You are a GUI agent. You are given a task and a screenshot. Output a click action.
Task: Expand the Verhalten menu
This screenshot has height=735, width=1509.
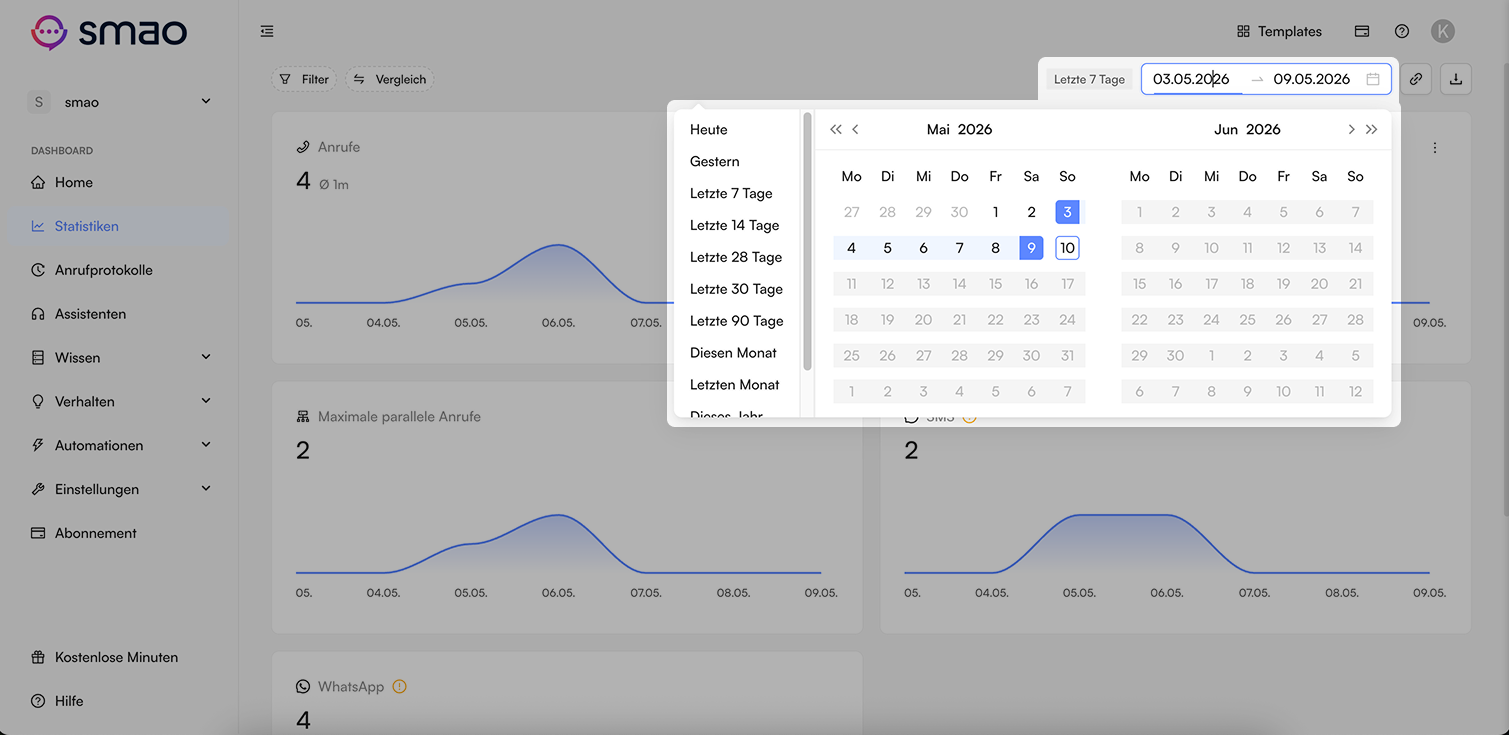tap(120, 402)
